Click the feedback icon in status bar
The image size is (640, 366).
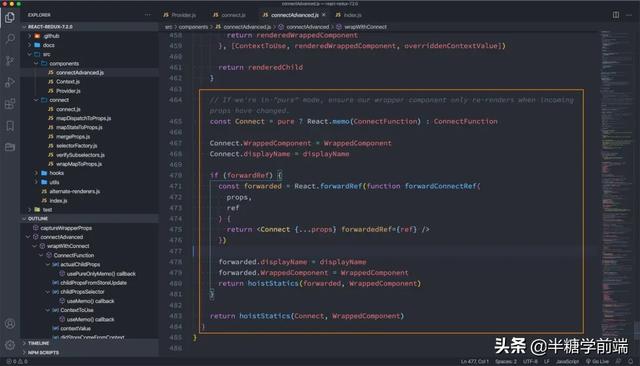(618, 362)
